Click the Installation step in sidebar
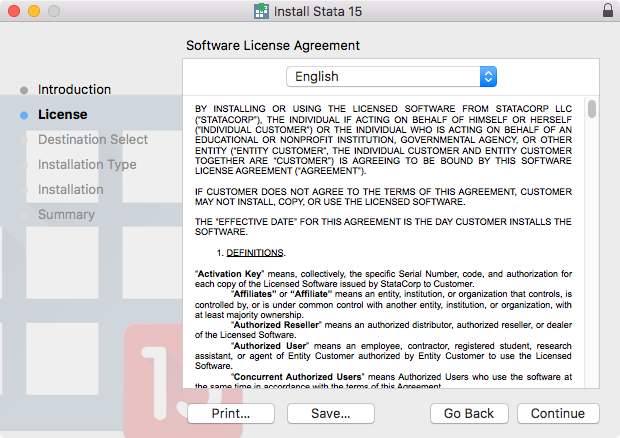This screenshot has width=620, height=438. (70, 190)
